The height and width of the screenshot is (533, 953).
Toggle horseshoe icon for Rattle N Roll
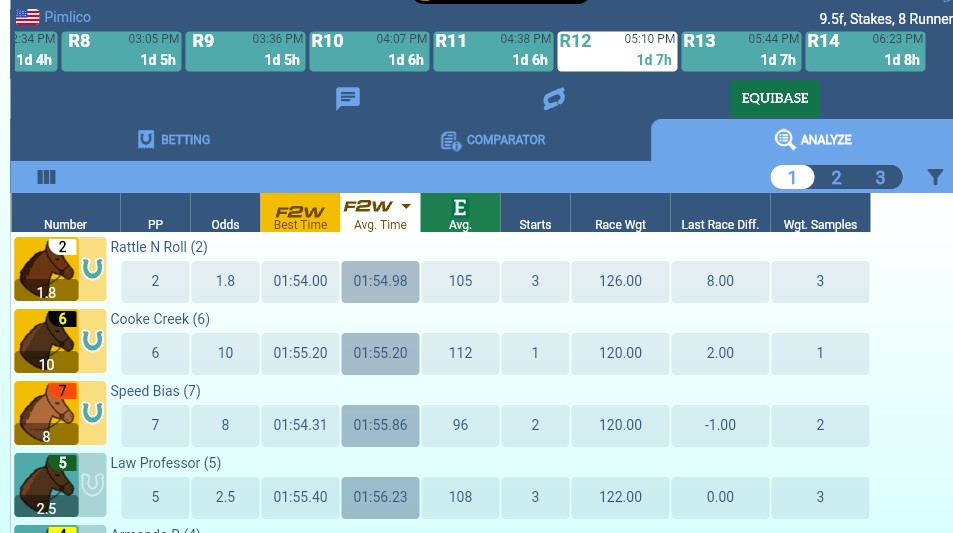pyautogui.click(x=92, y=268)
